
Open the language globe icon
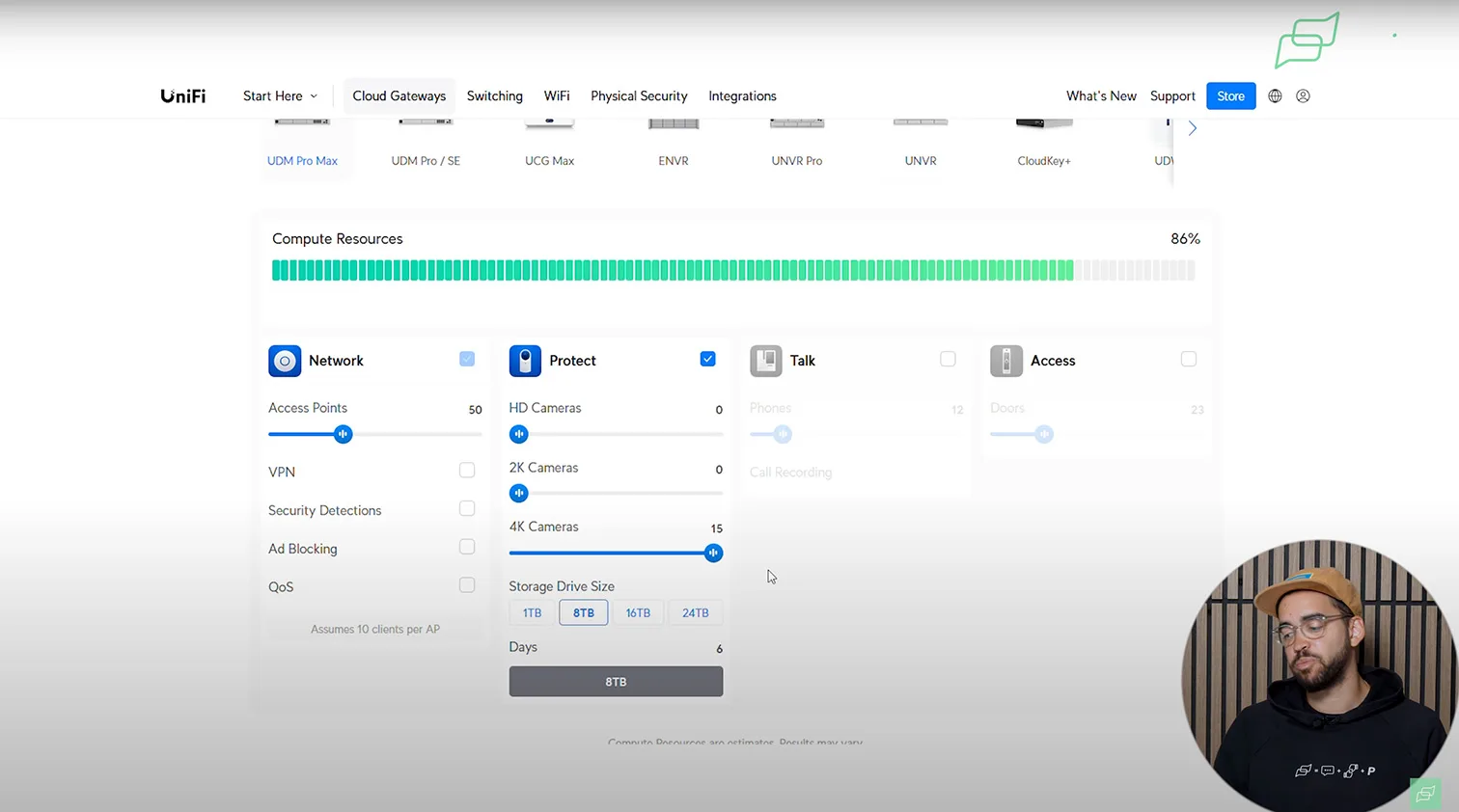point(1275,96)
